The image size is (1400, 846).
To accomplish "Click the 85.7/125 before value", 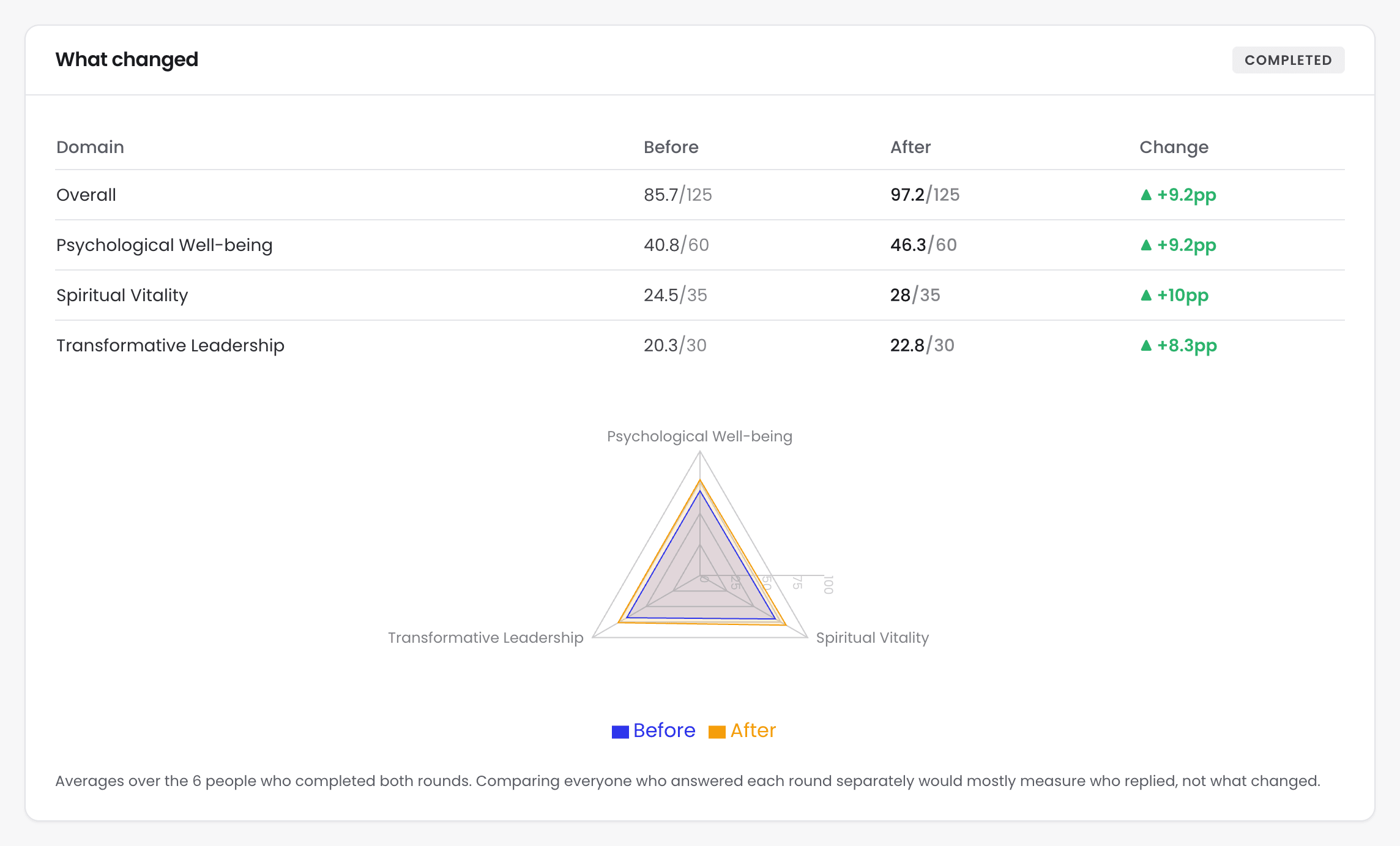I will pos(677,195).
